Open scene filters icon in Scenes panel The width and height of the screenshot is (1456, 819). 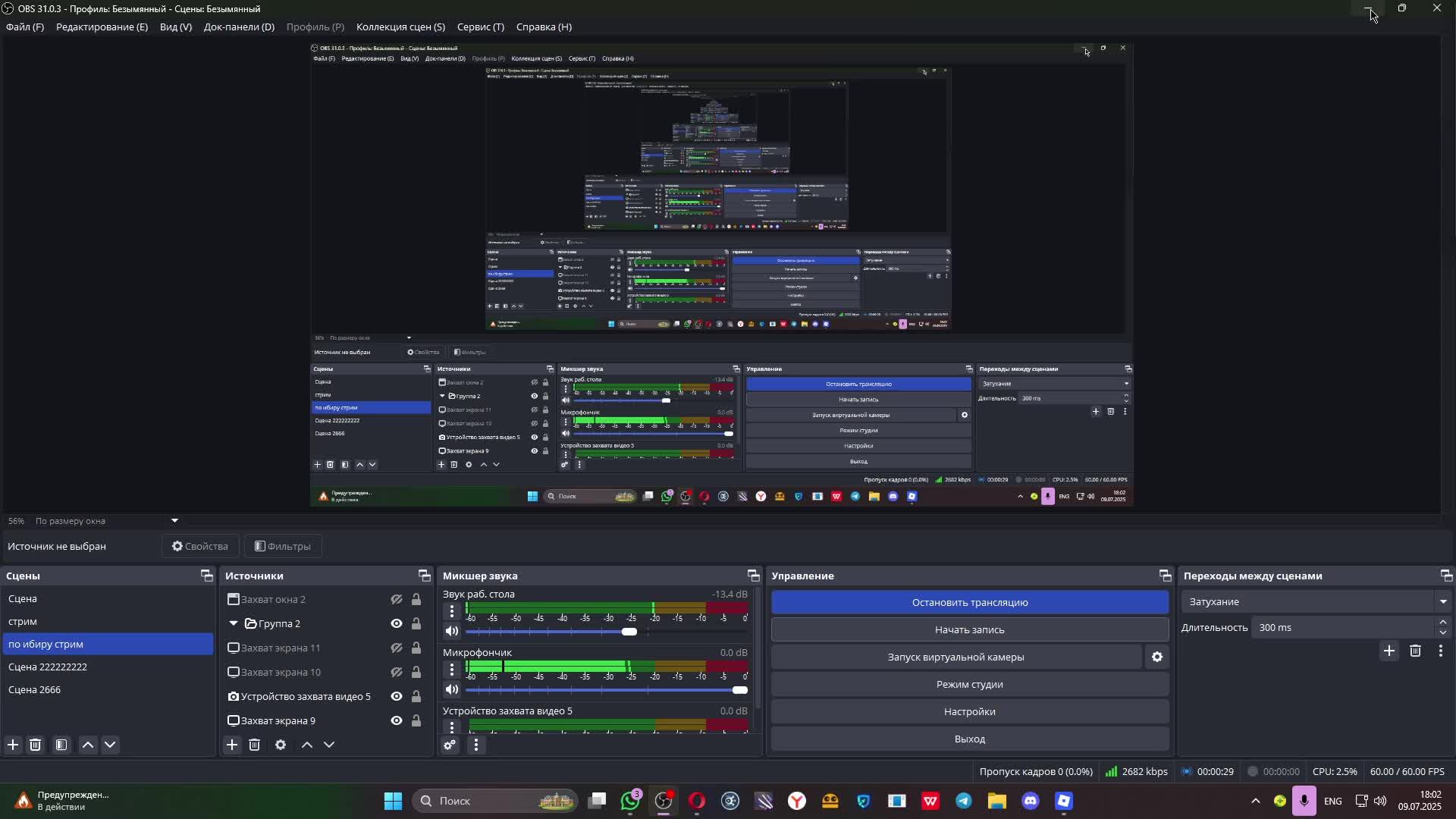point(61,745)
